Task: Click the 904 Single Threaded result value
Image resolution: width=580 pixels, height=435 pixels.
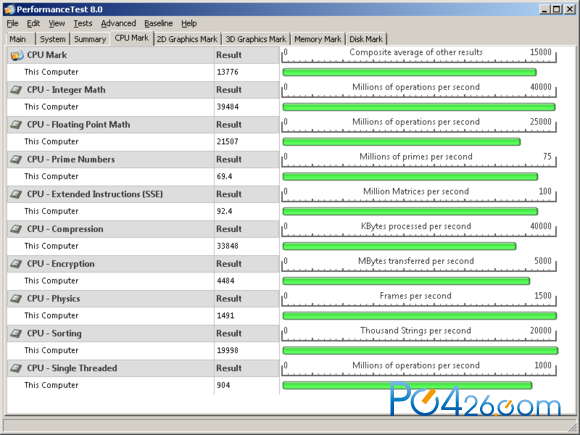Action: point(223,385)
